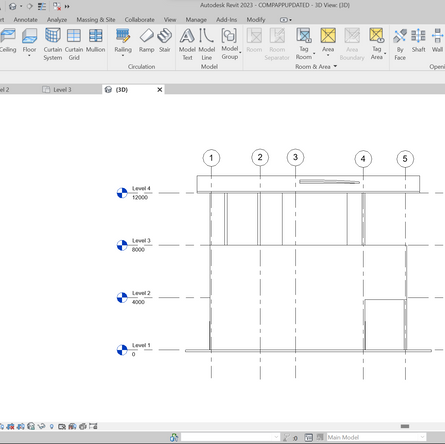Open the Model Group dropdown arrow
The image size is (445, 444).
(x=240, y=53)
